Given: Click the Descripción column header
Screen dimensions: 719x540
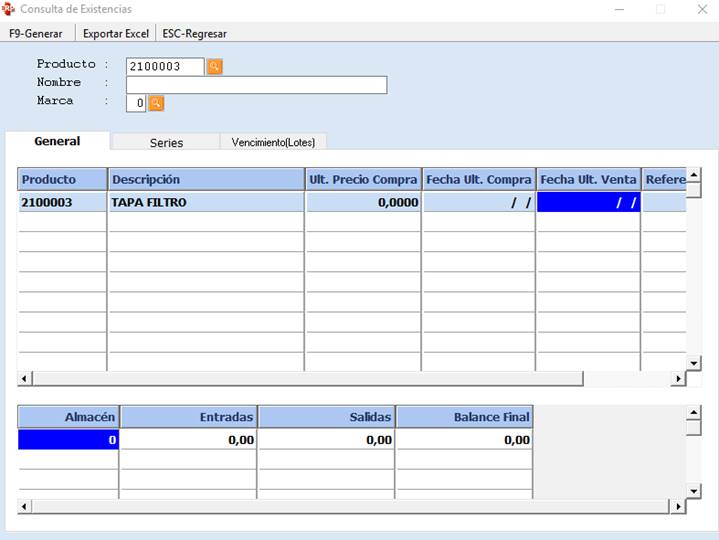Looking at the screenshot, I should pyautogui.click(x=206, y=179).
